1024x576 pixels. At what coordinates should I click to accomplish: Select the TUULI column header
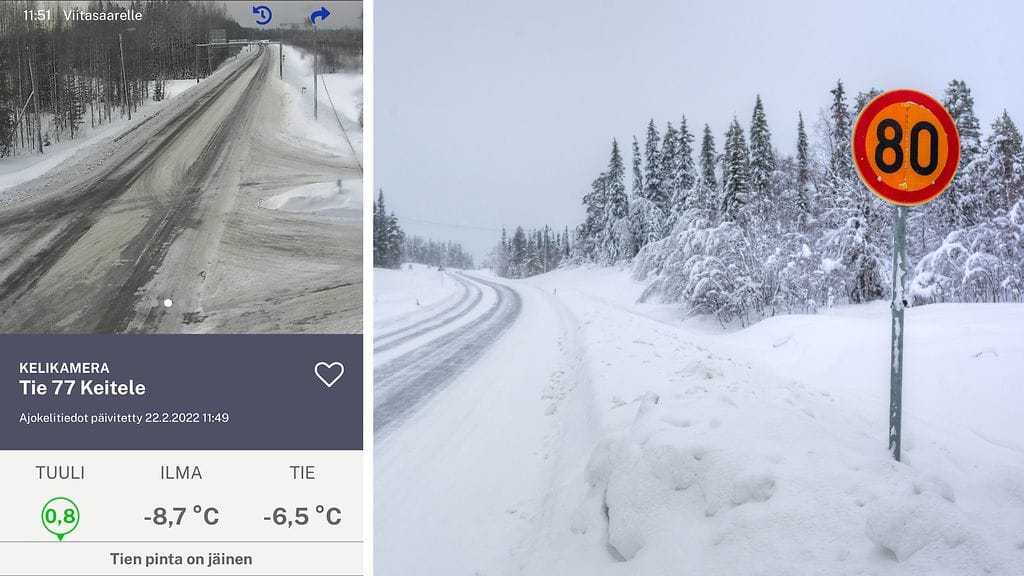60,473
